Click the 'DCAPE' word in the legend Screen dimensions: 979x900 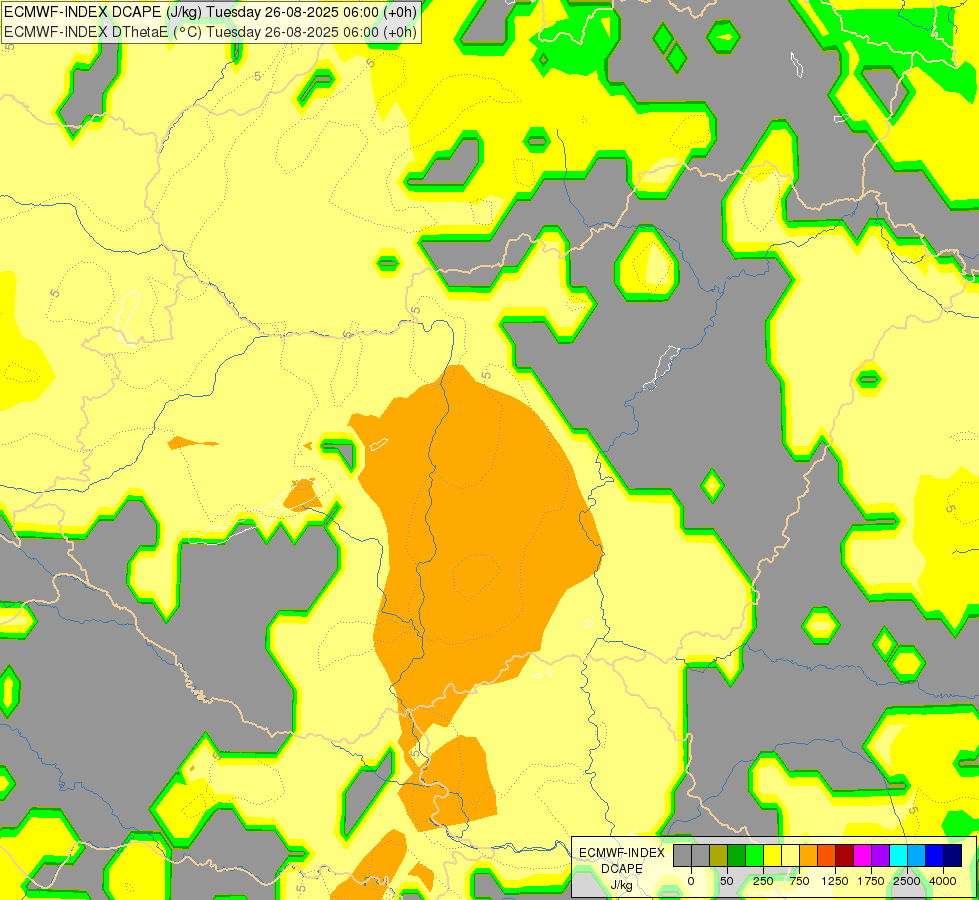point(621,869)
